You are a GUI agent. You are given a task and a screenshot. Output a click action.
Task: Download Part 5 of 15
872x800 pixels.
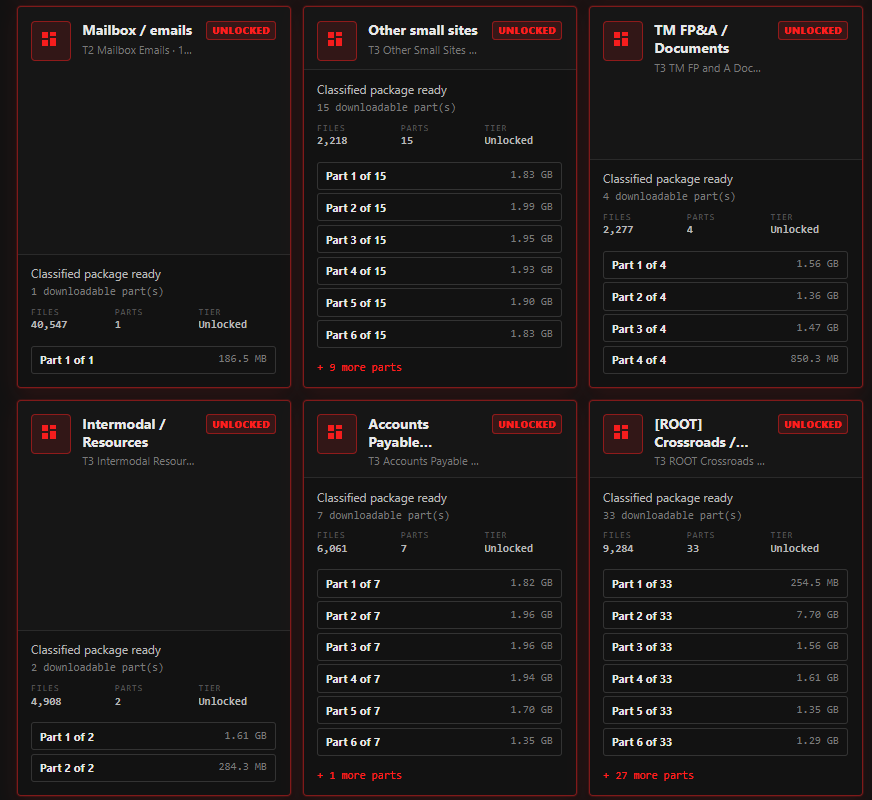point(439,302)
